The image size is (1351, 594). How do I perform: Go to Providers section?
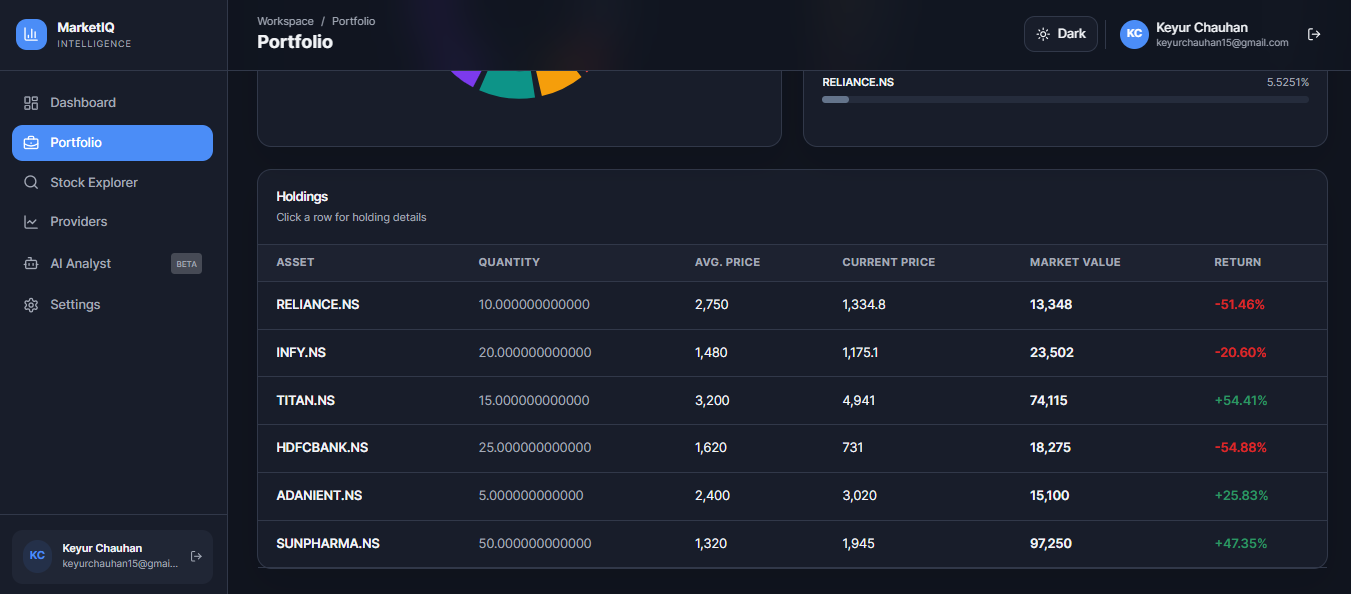pos(112,222)
